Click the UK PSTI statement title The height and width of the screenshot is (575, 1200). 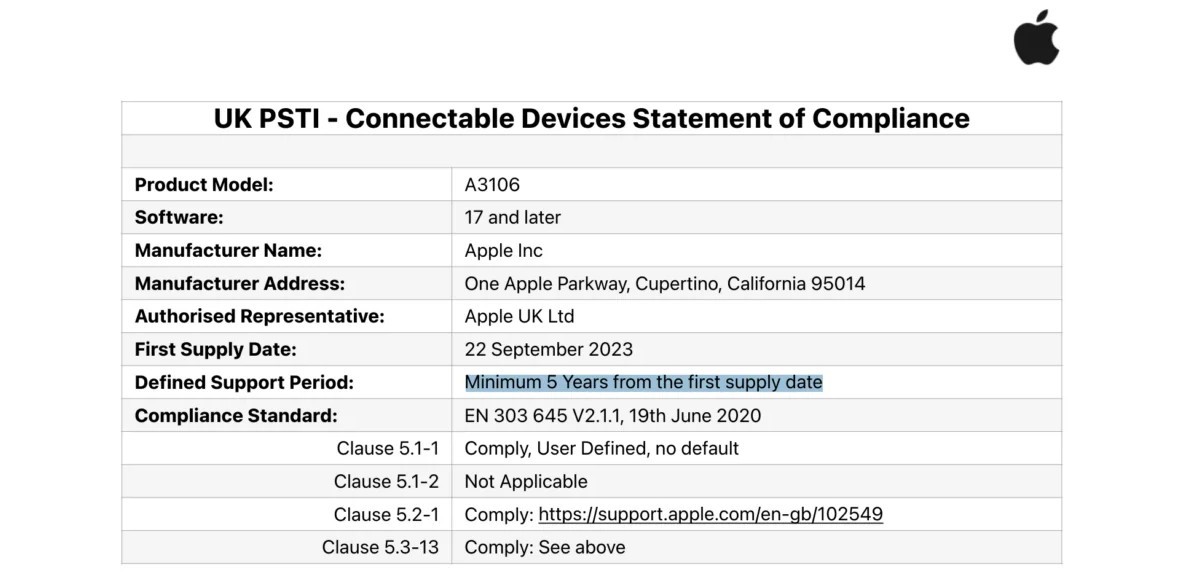coord(591,118)
